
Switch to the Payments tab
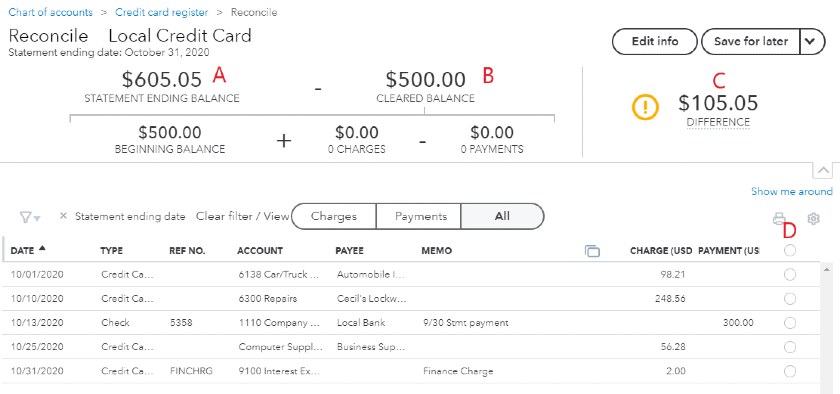[421, 217]
